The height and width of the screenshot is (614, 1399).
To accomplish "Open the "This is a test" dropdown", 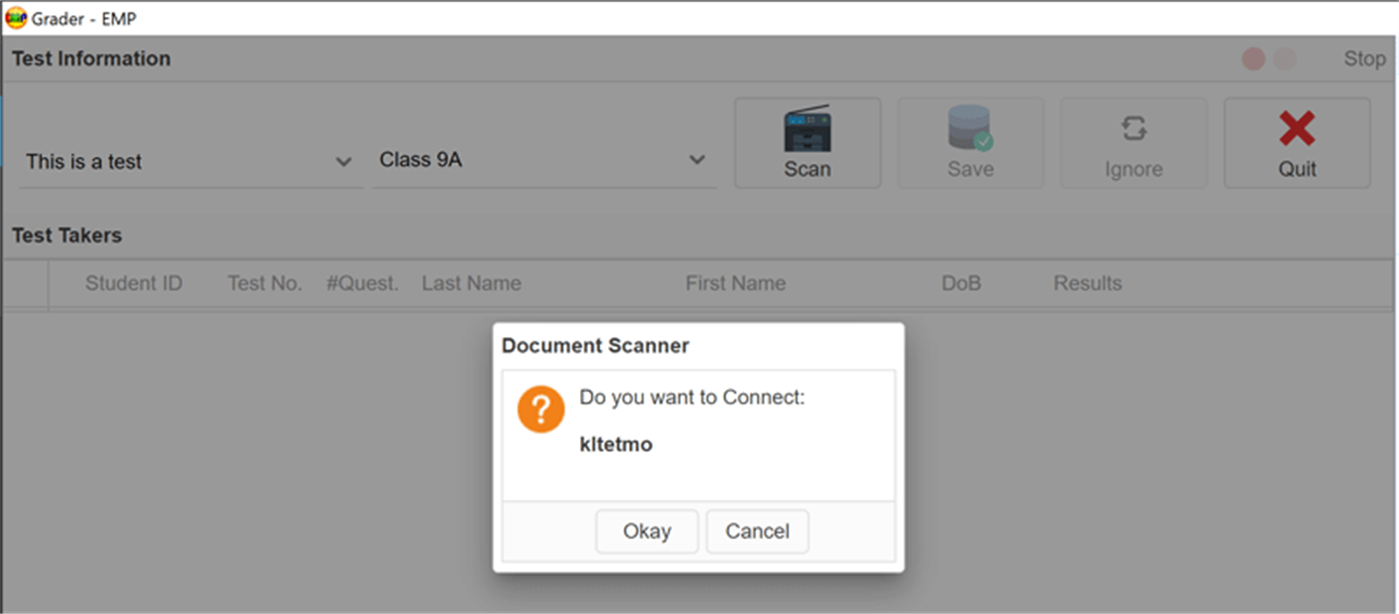I will tap(343, 162).
